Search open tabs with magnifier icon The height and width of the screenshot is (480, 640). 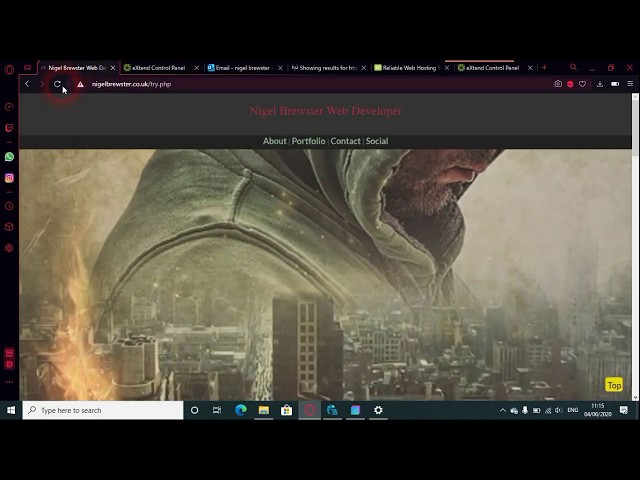(573, 67)
